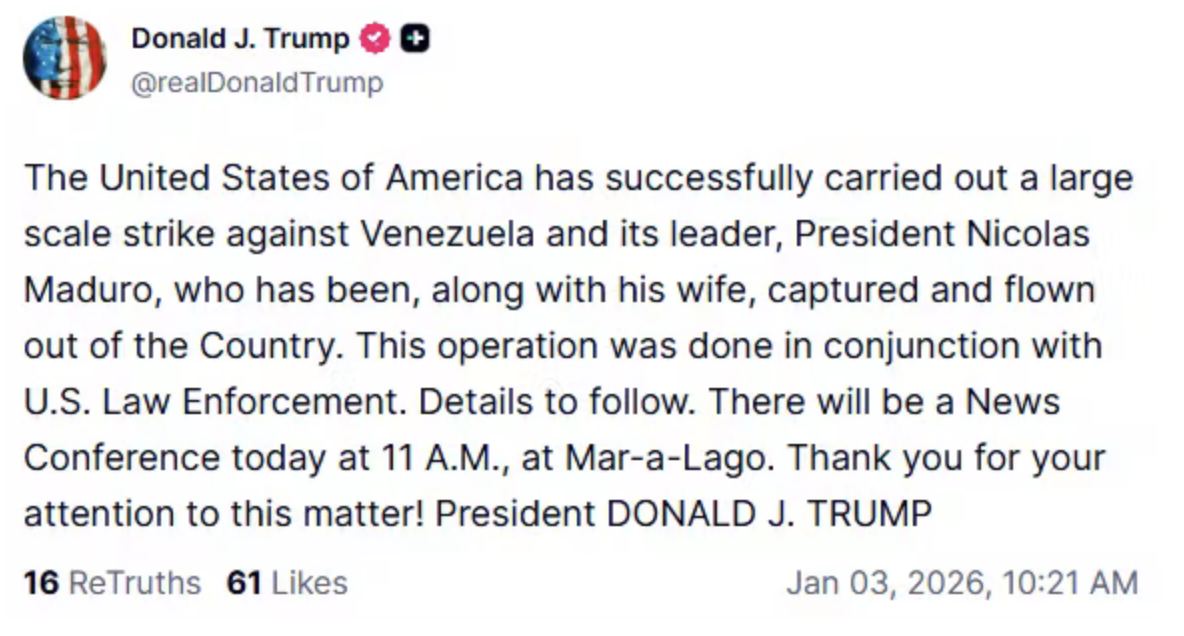Image resolution: width=1184 pixels, height=636 pixels.
Task: Open the @realDonaldTrump handle link
Action: pos(257,82)
